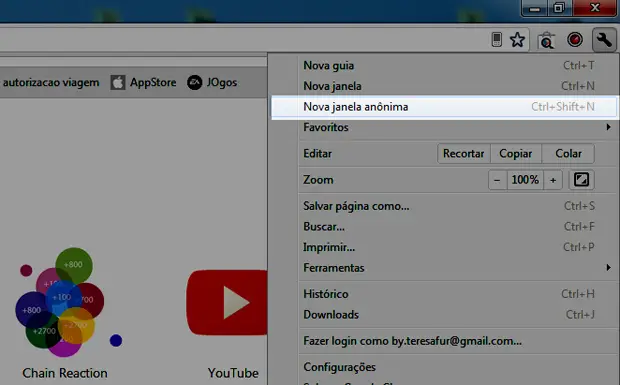620x385 pixels.
Task: Click the YouTube label
Action: 233,373
